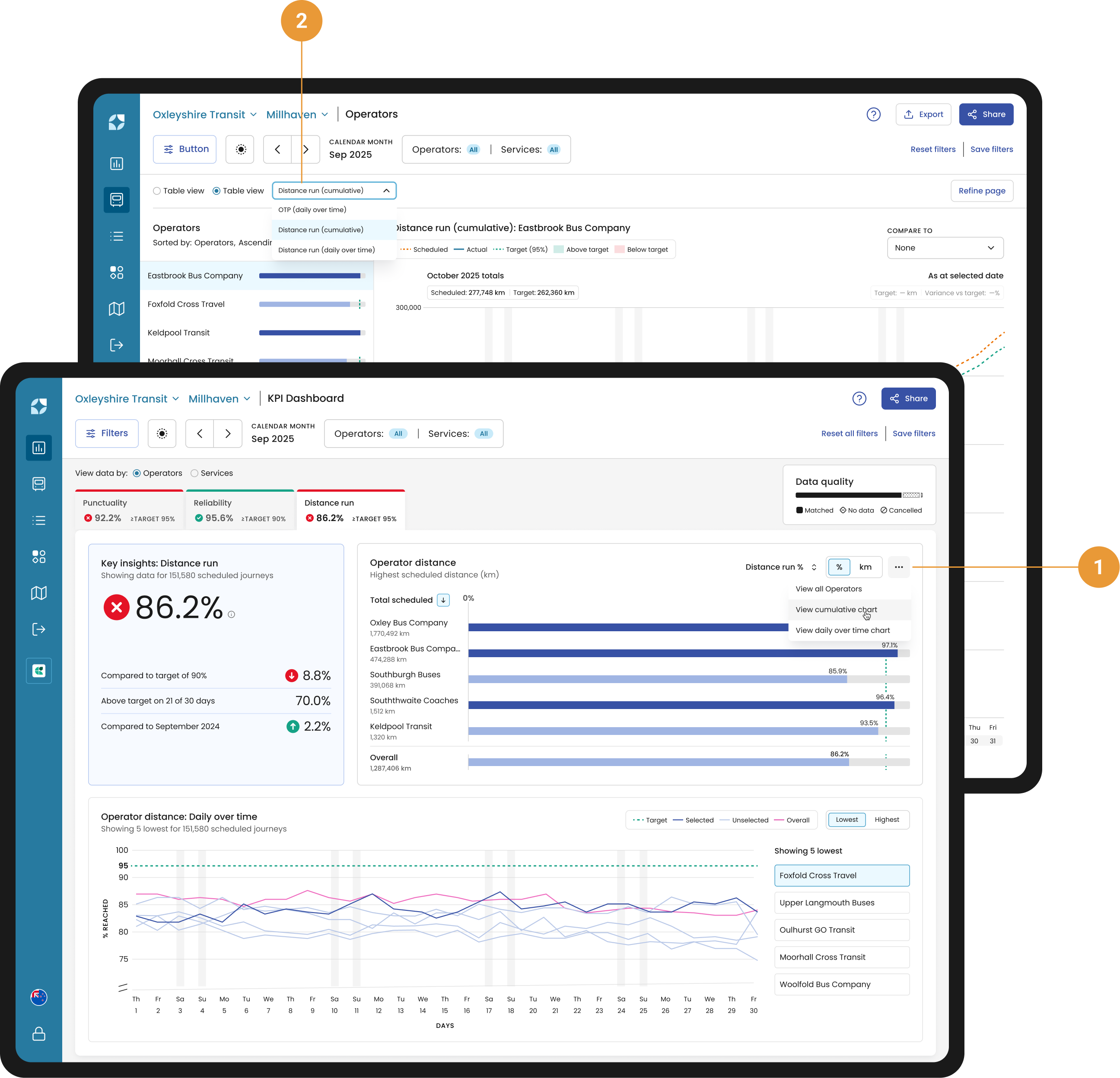Click the Reset all filters link
Image resolution: width=1120 pixels, height=1078 pixels.
[x=849, y=434]
